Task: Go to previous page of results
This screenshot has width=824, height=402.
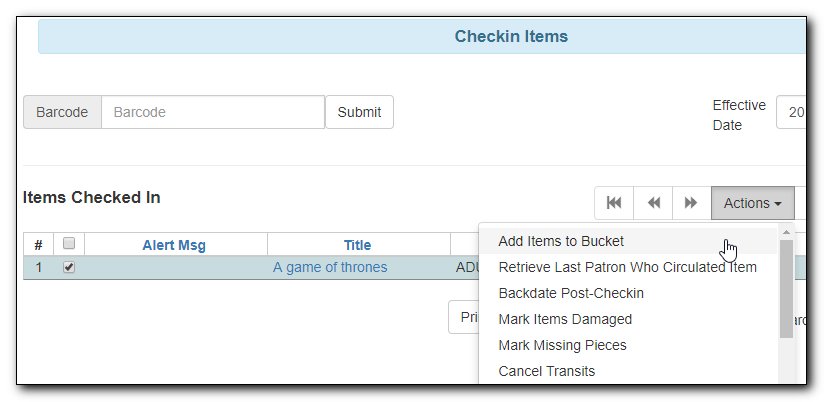Action: click(653, 203)
